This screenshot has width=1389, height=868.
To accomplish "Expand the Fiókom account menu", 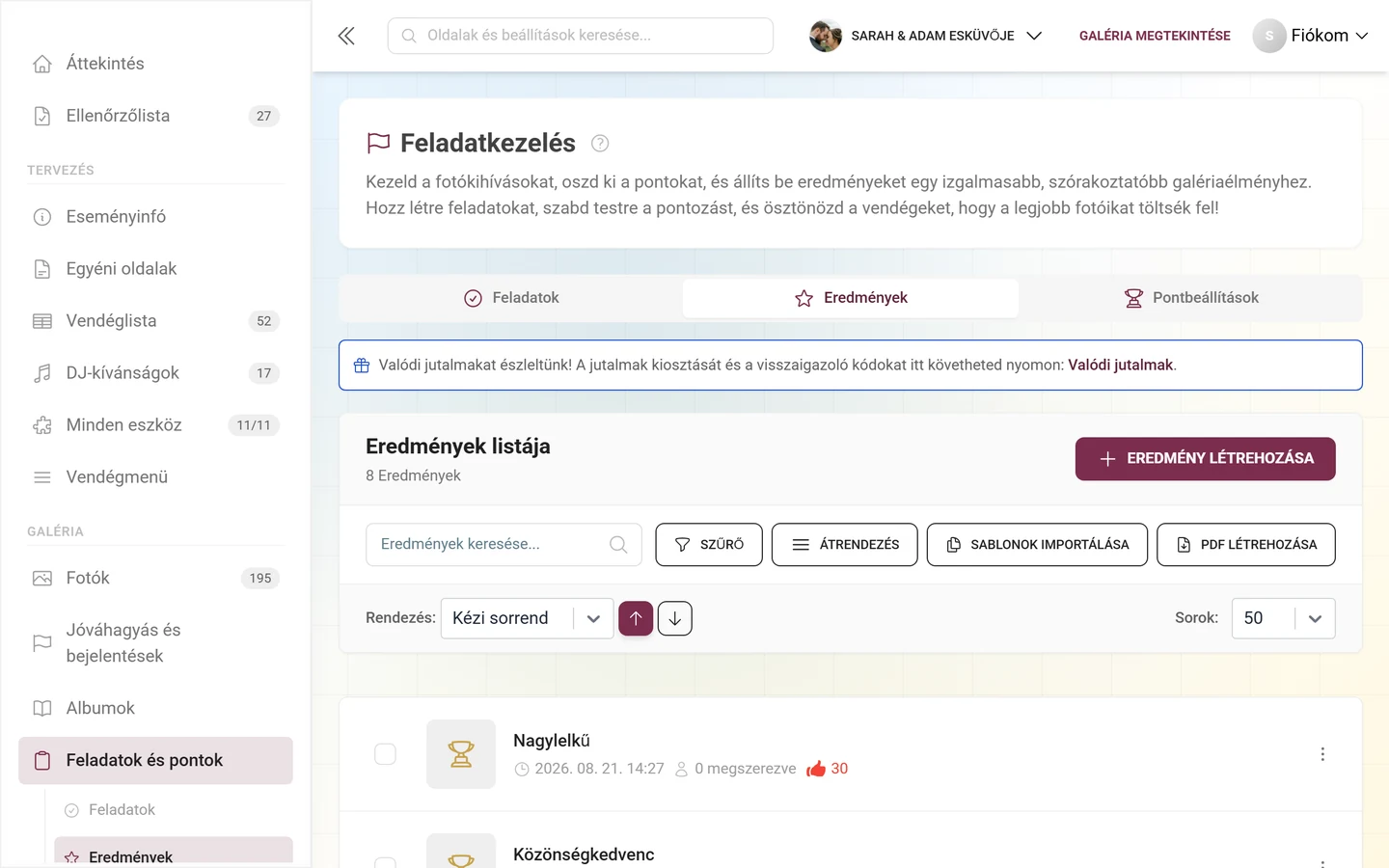I will point(1310,36).
